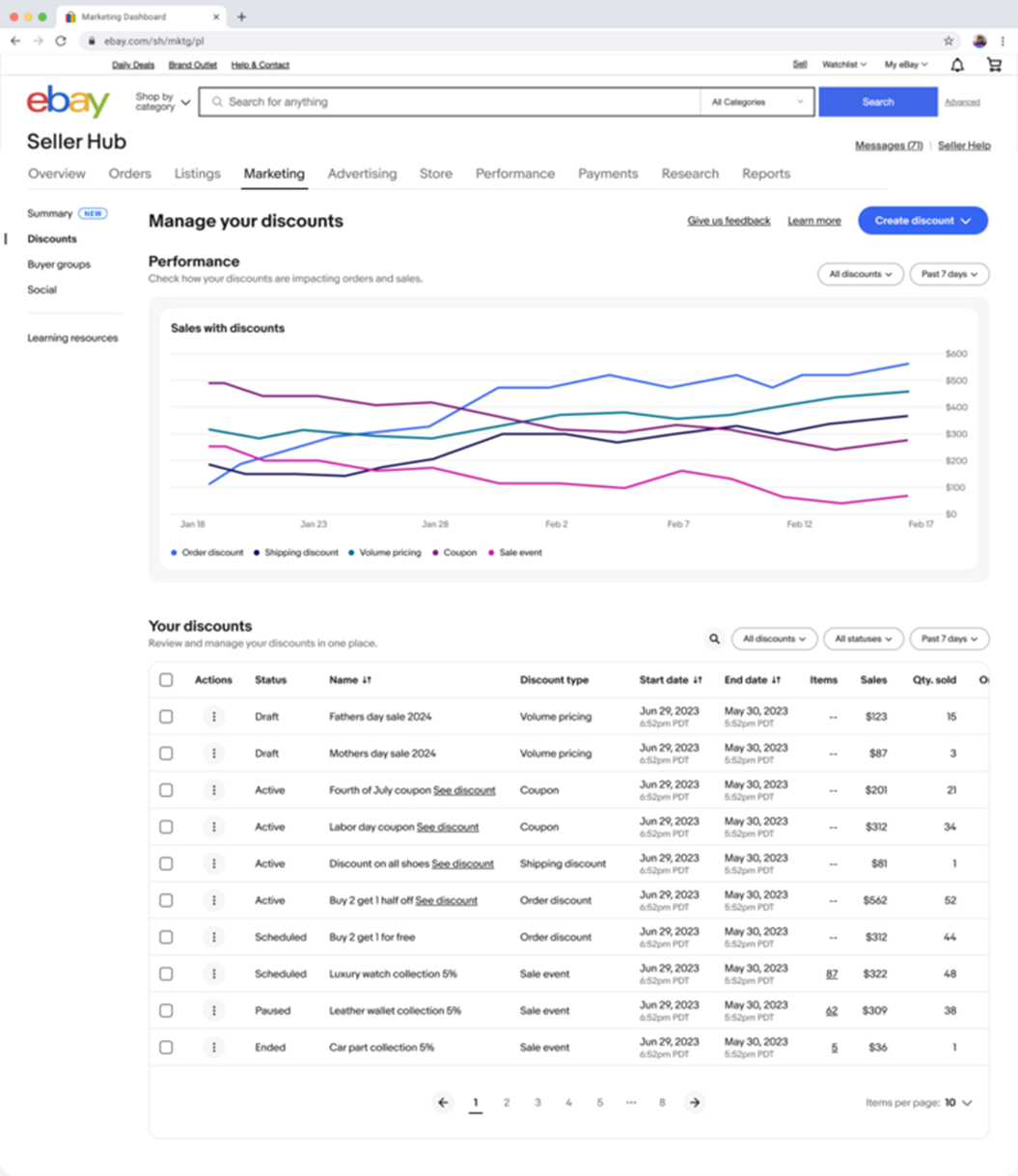Viewport: 1018px width, 1176px height.
Task: Toggle the Sale event legend dot
Action: pos(491,553)
